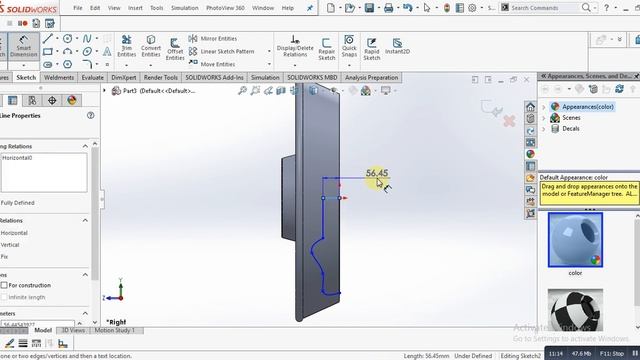Switch to the Weldments tab
640x360 pixels.
(x=59, y=78)
